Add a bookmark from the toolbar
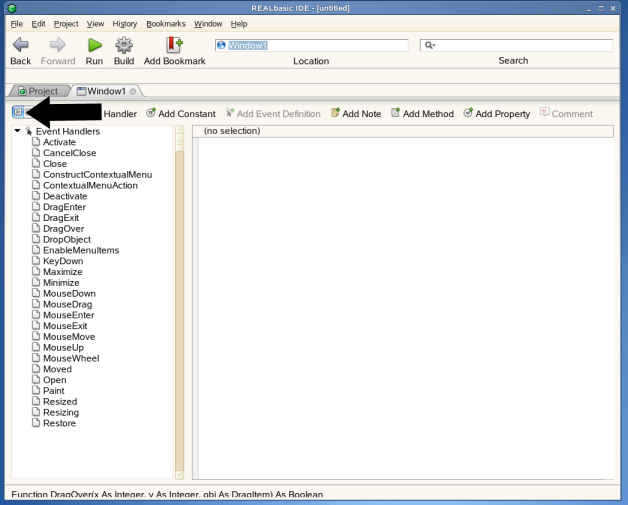The width and height of the screenshot is (628, 505). click(175, 51)
